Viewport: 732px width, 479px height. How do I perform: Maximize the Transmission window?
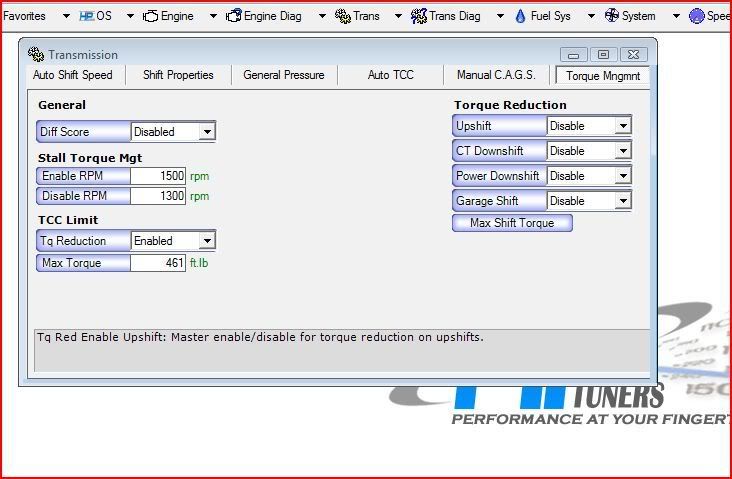tap(603, 55)
